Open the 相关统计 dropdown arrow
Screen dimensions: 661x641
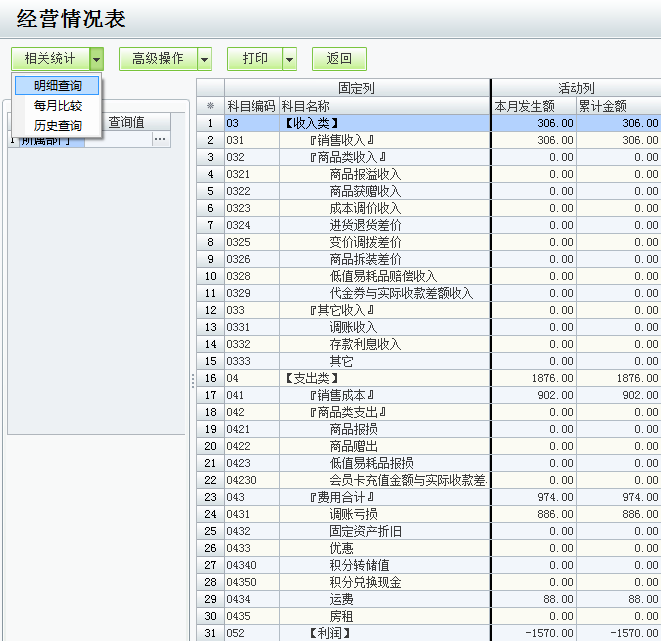coord(97,59)
